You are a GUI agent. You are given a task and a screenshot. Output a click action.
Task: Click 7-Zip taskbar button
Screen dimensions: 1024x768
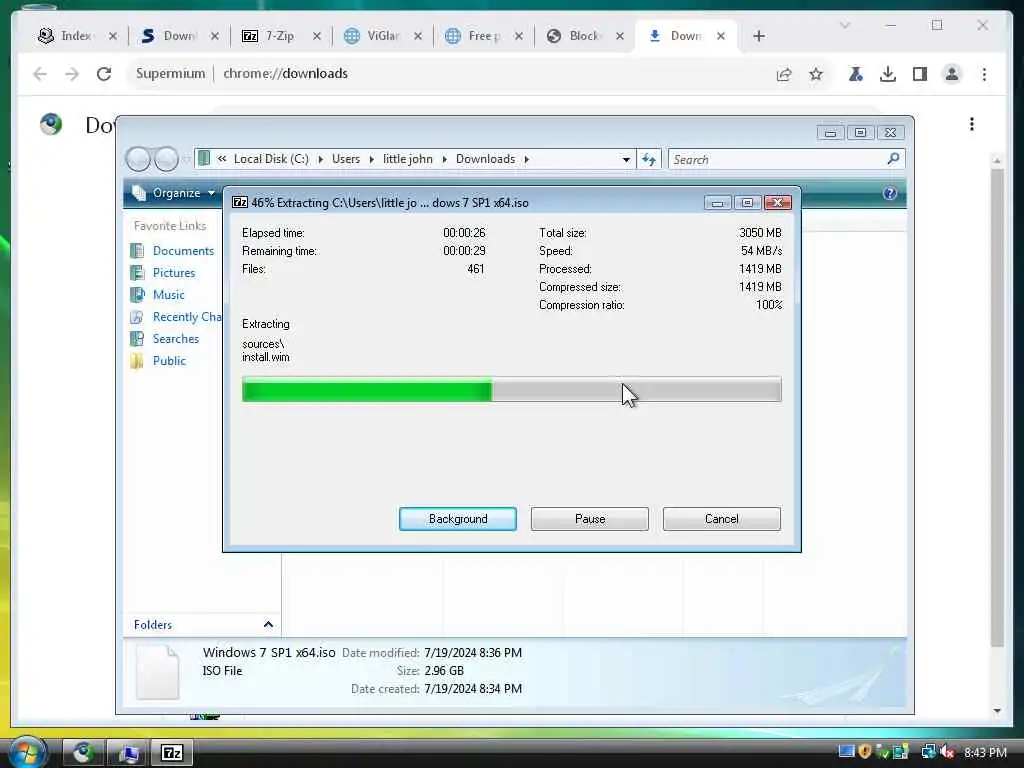172,753
